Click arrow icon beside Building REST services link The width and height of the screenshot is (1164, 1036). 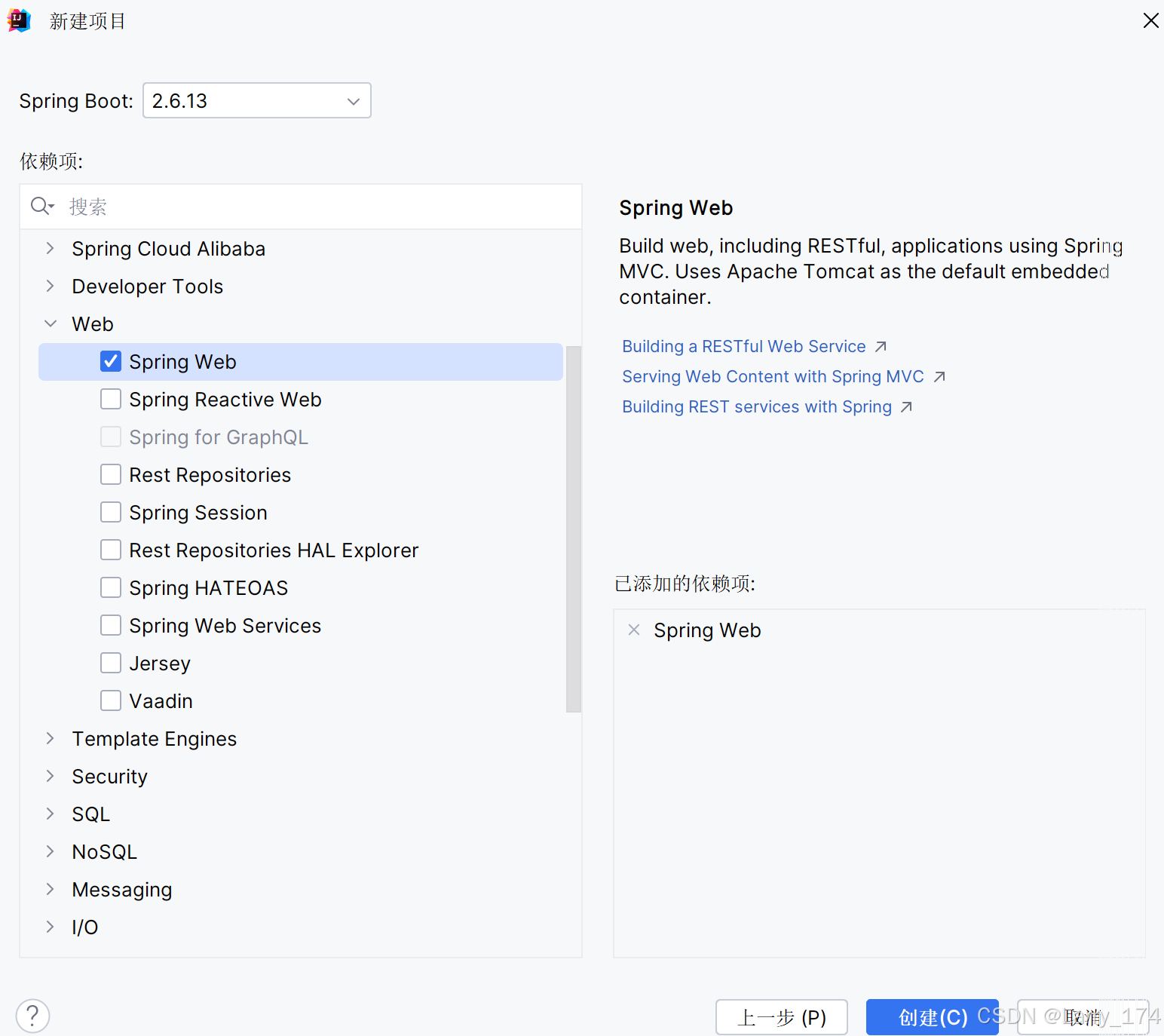point(907,407)
